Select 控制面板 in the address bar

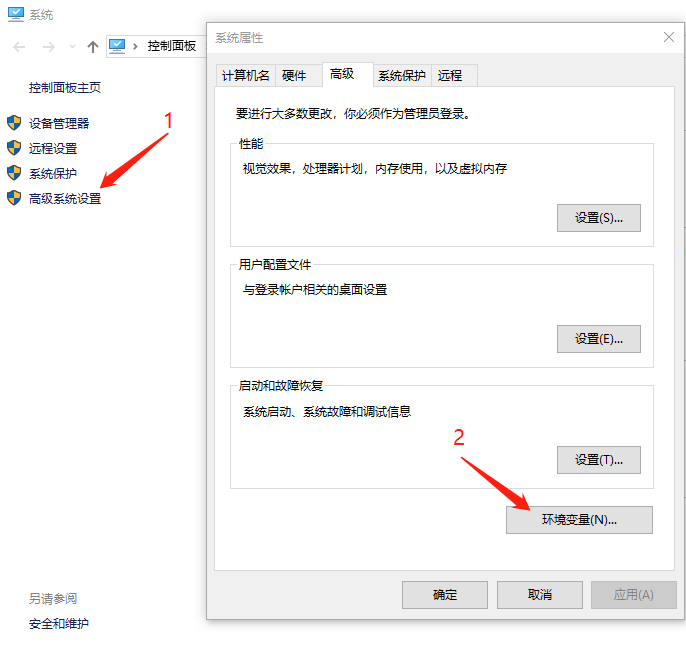tap(172, 46)
